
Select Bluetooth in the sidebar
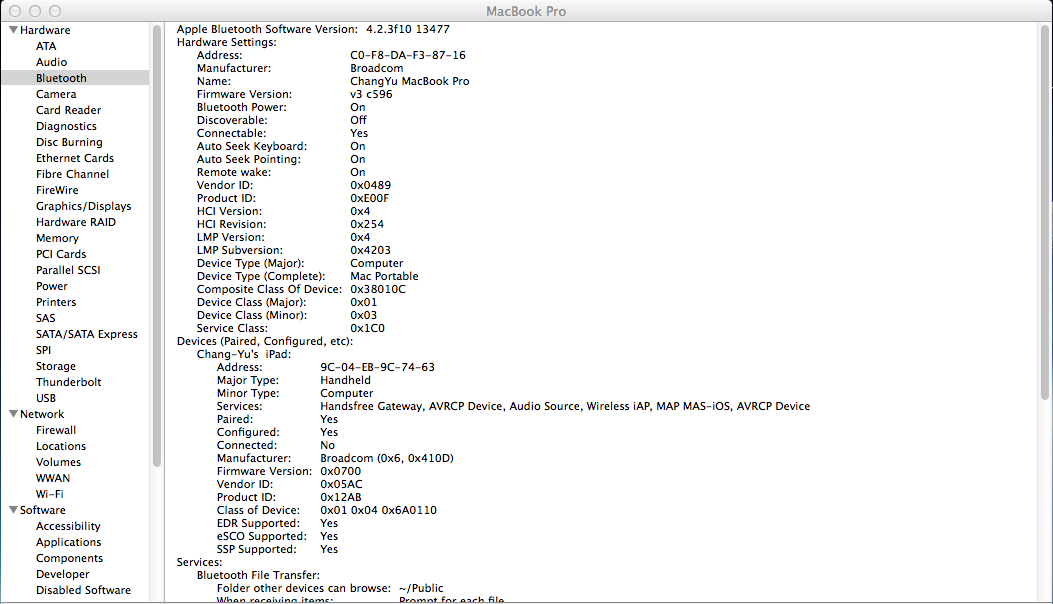[61, 78]
